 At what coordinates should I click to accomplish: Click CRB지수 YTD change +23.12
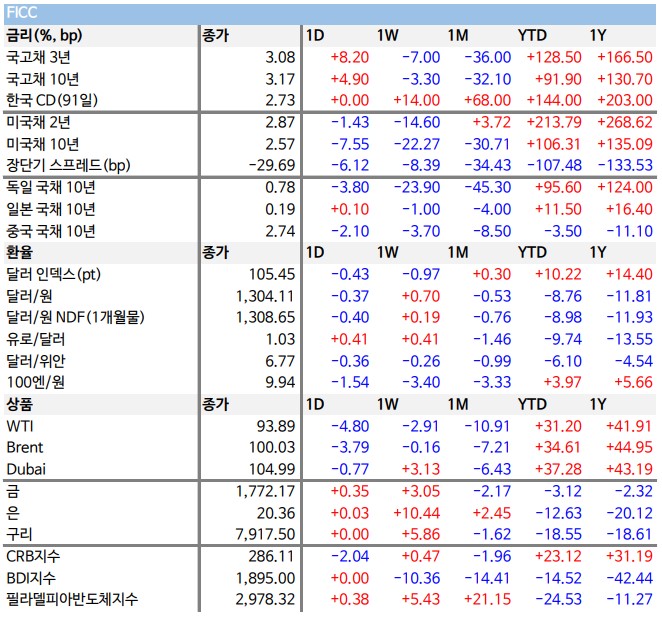pos(558,556)
